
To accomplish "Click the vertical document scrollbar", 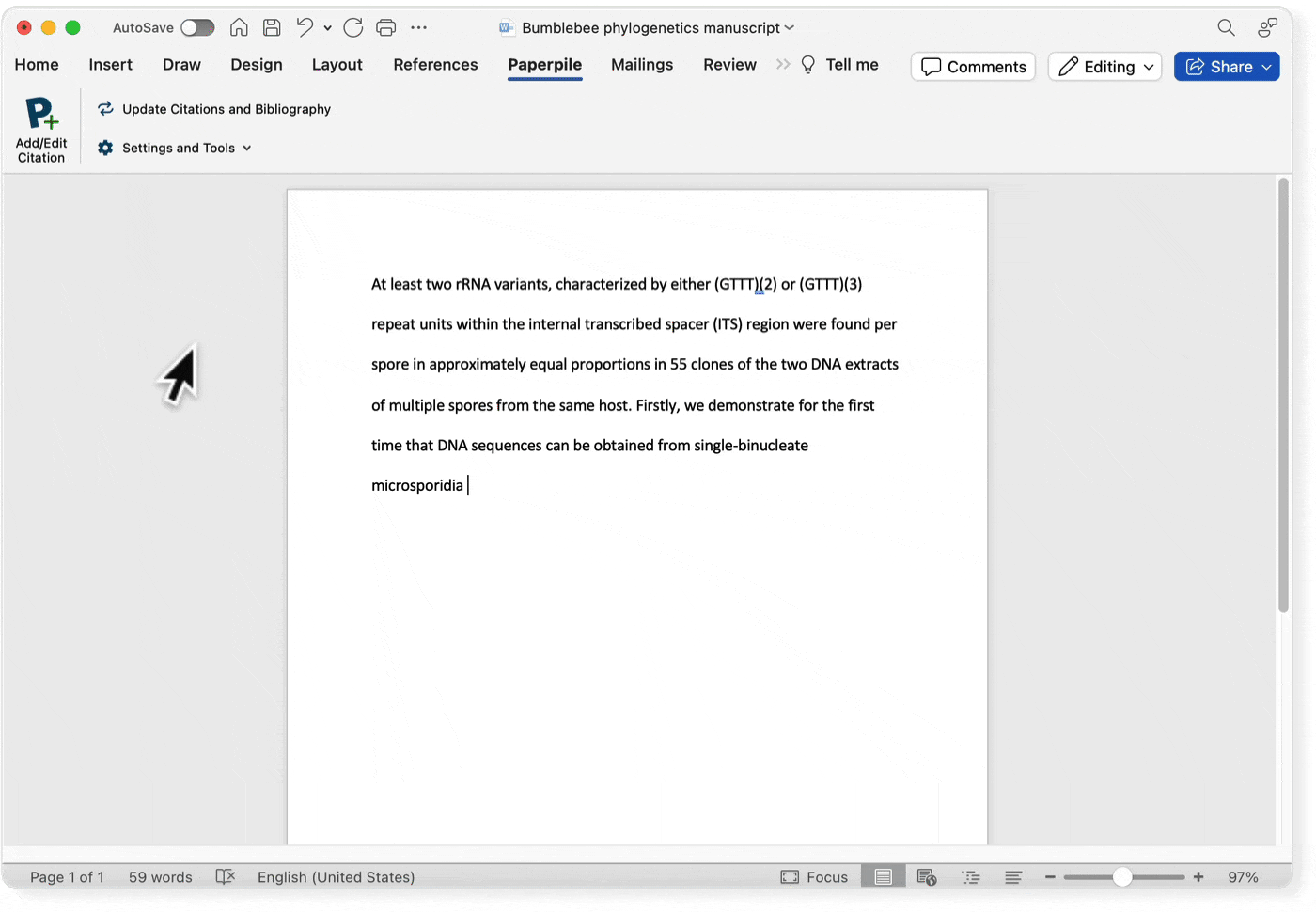I will point(1283,395).
